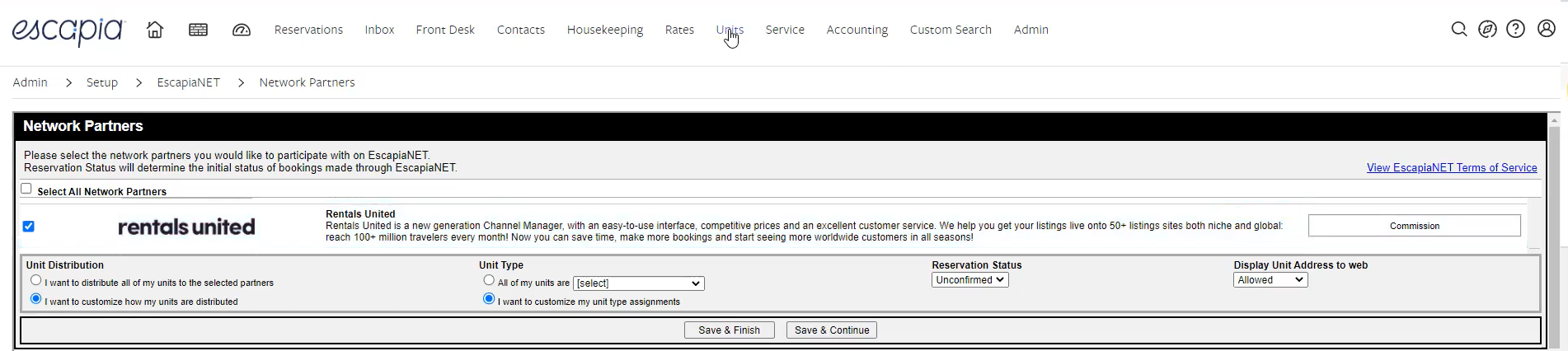Select distribute all of my units option
This screenshot has height=351, width=1568.
36,280
